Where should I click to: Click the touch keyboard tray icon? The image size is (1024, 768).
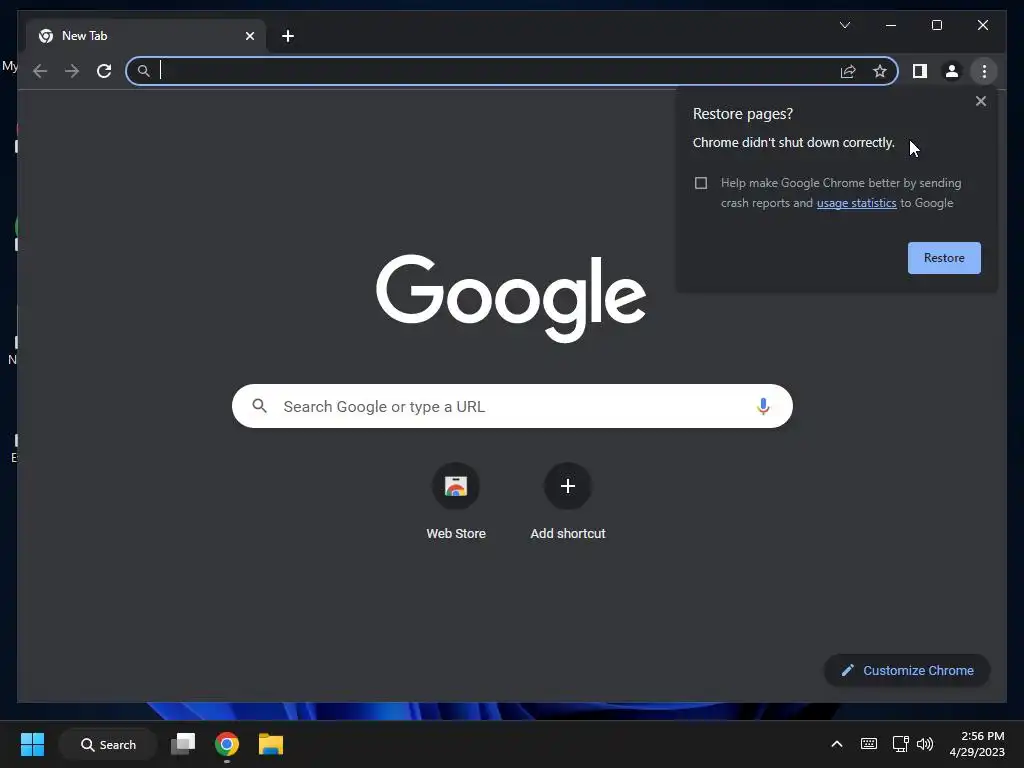(869, 744)
